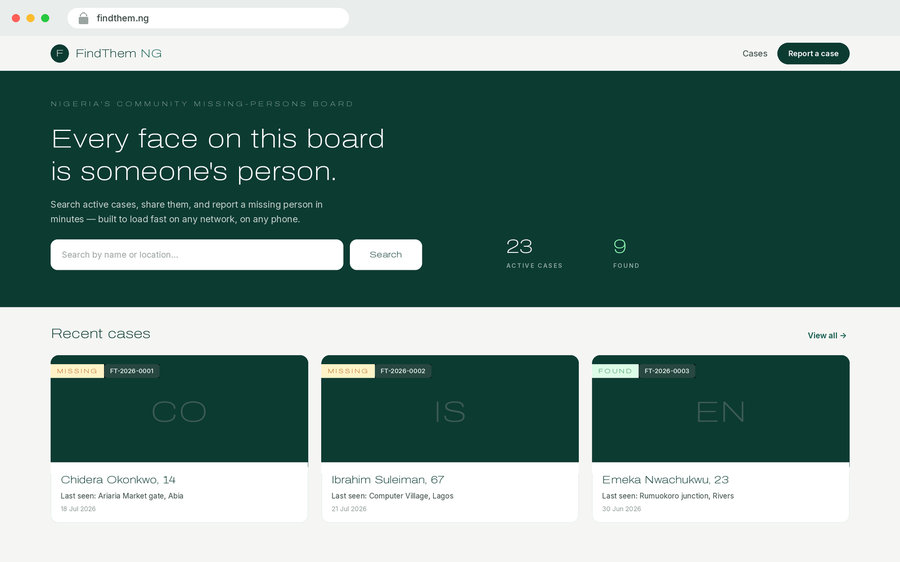Open the Ibrahim Suleiman, 67 name title
This screenshot has width=900, height=562.
[388, 480]
